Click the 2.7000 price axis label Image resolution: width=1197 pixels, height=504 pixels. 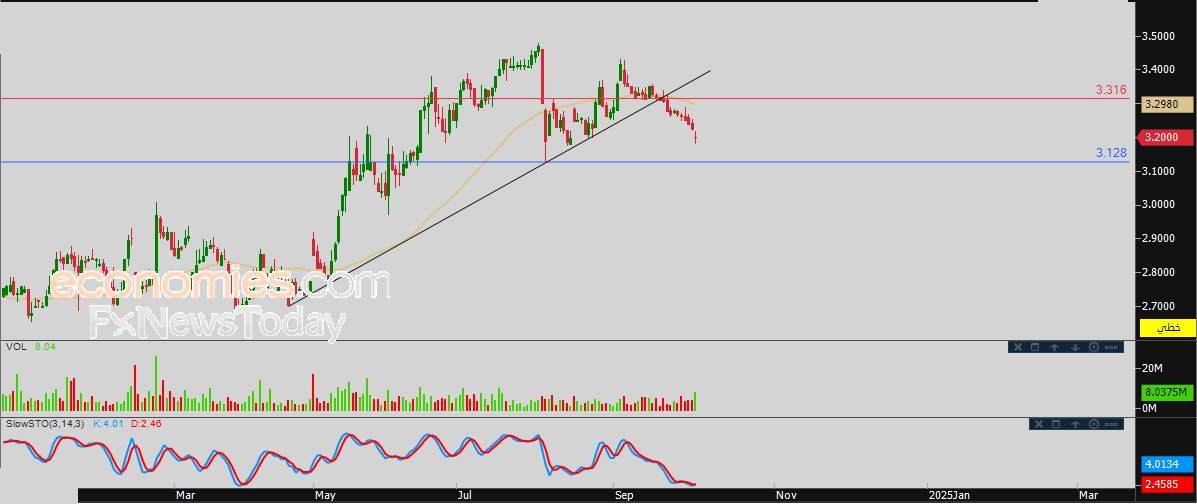click(1158, 305)
